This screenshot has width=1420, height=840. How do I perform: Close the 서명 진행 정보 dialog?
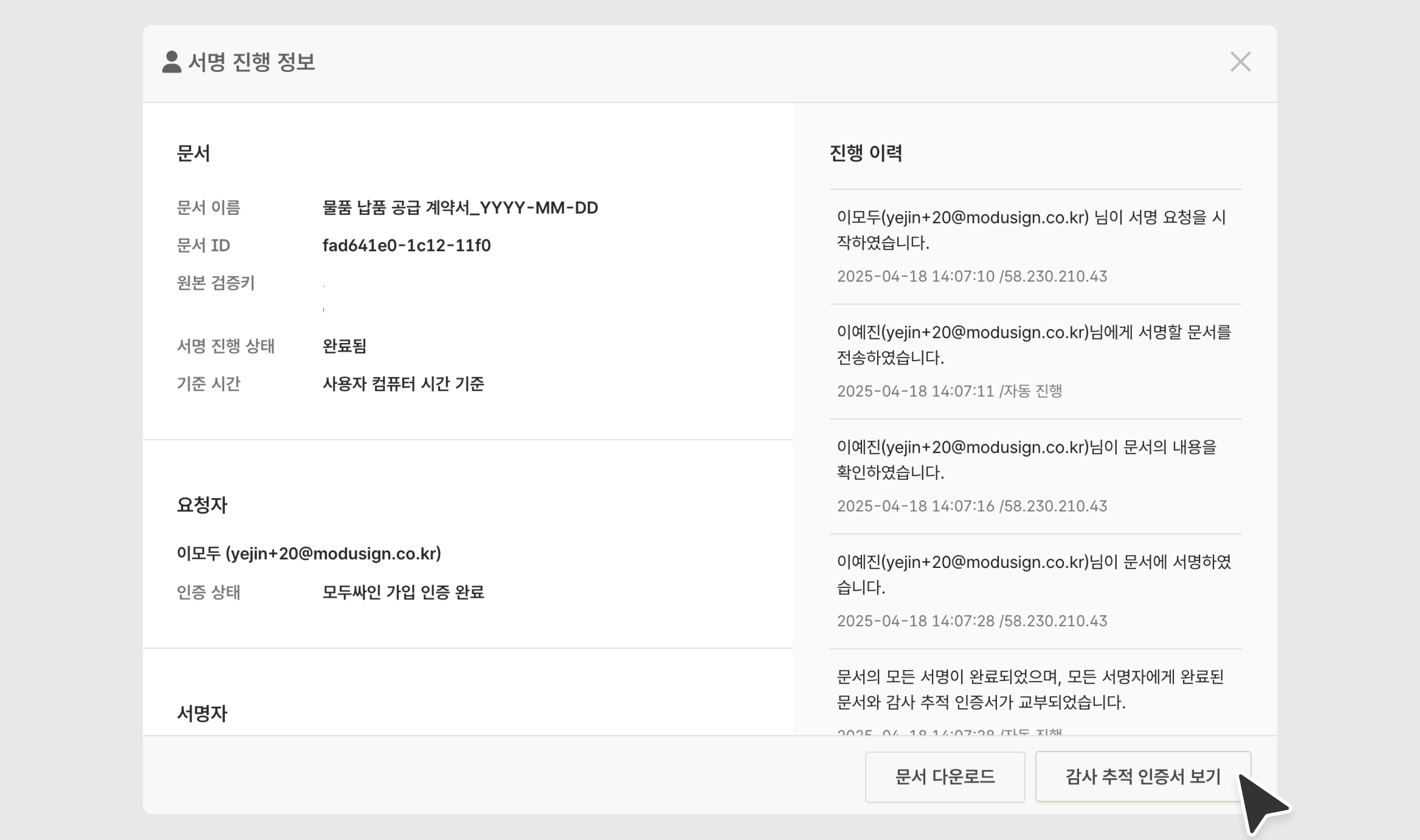coord(1240,62)
